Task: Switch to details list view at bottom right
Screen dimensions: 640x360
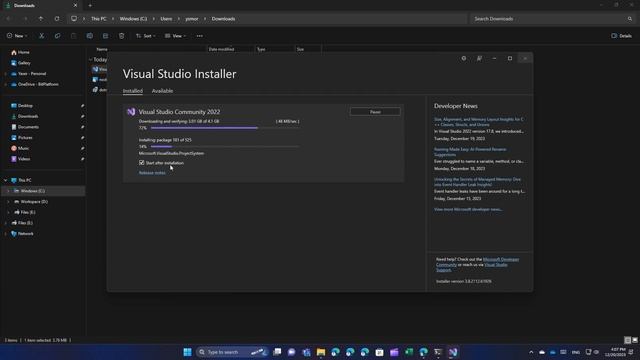Action: click(x=628, y=340)
